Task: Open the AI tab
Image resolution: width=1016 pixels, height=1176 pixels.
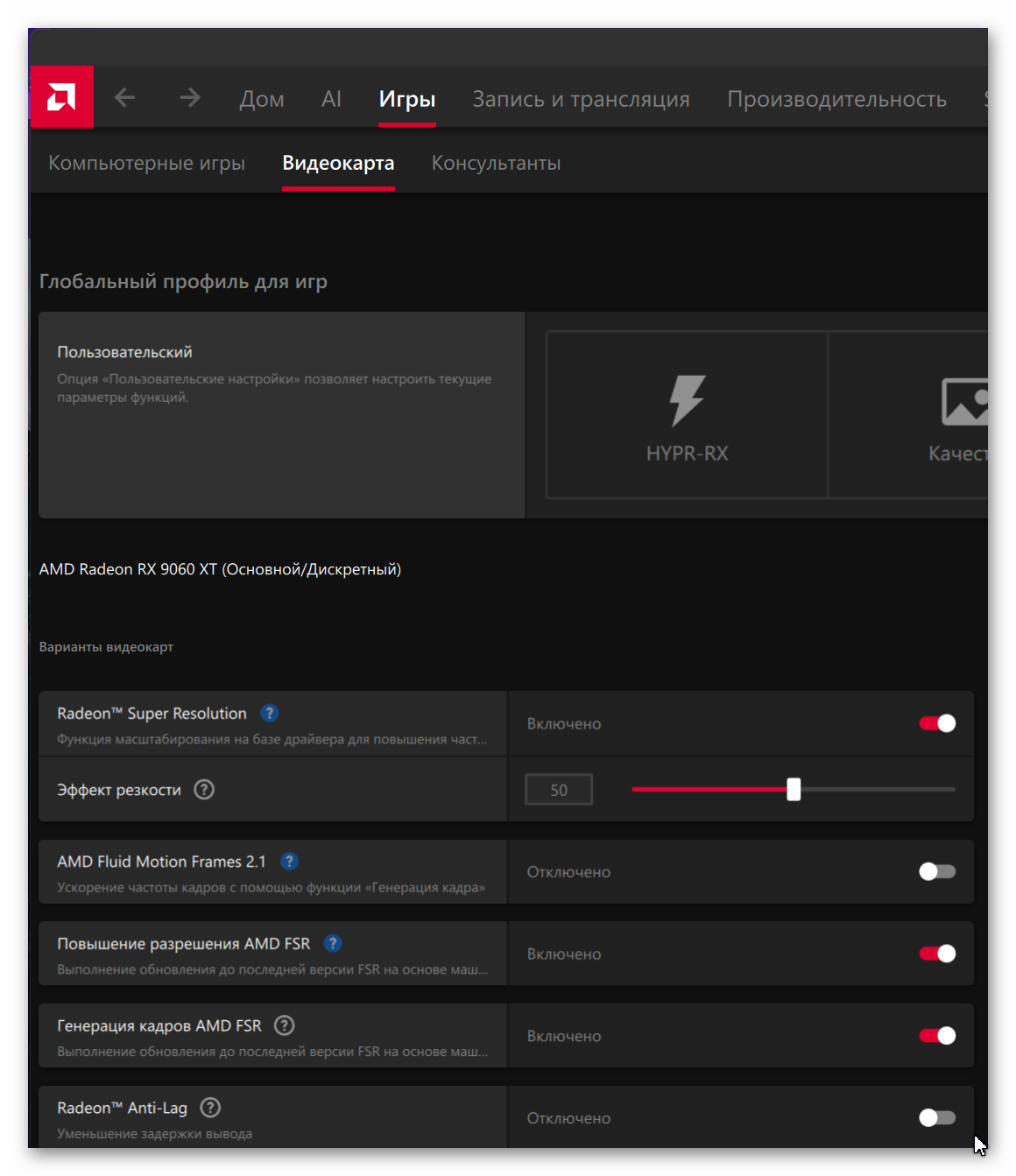Action: pyautogui.click(x=331, y=99)
